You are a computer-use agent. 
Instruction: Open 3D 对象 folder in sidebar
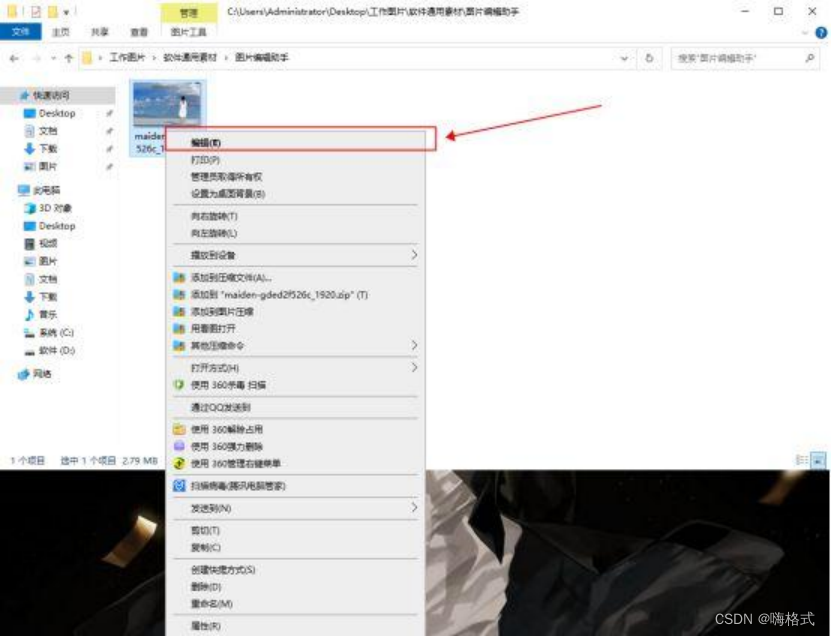point(55,208)
